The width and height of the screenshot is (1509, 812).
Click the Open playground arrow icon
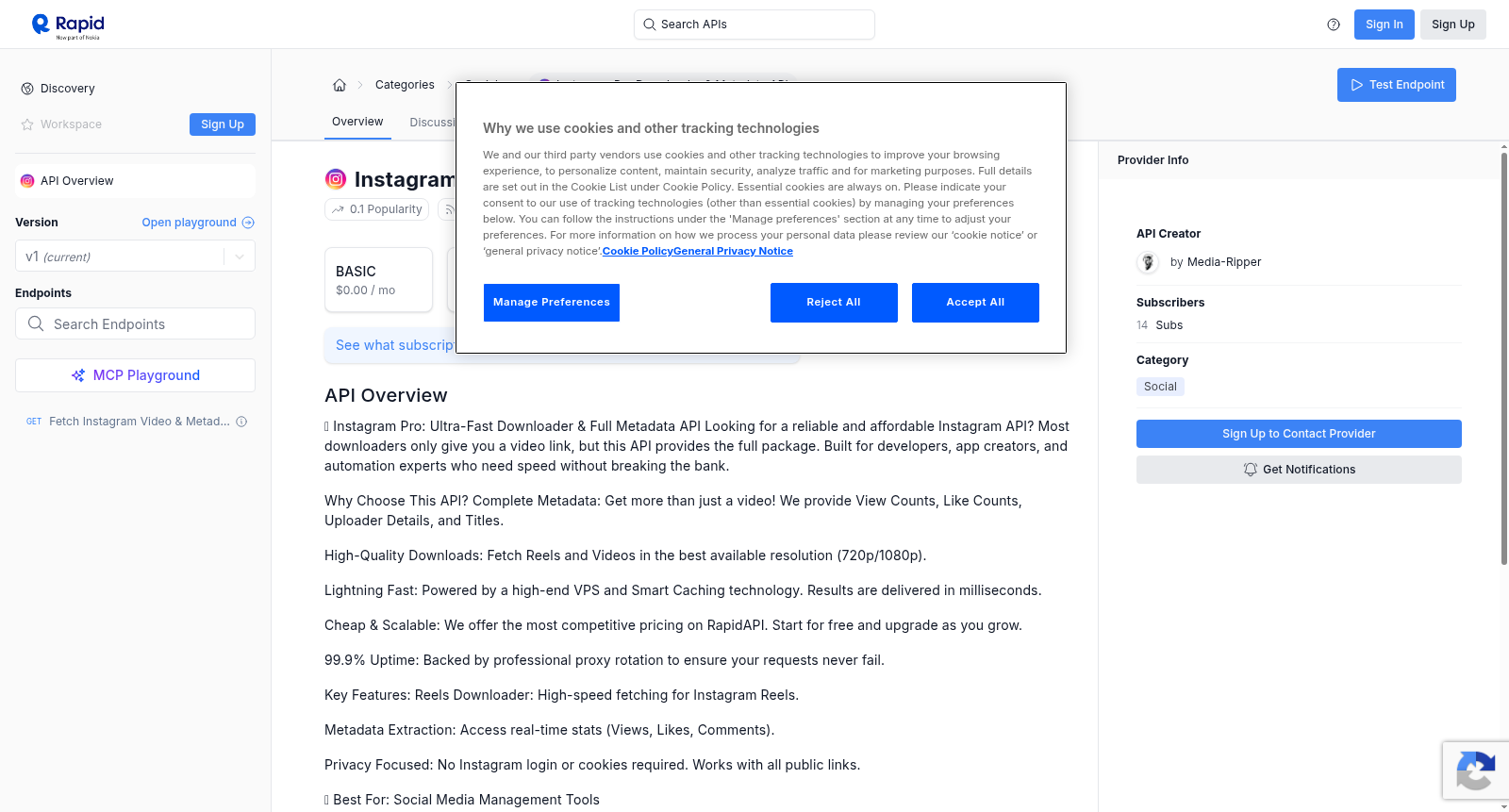click(x=248, y=223)
